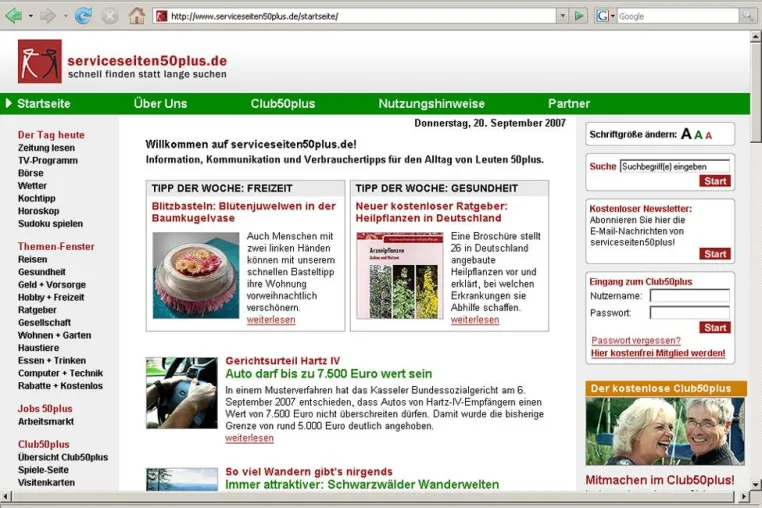Open Computer + Technik theme link
This screenshot has height=508, width=762.
pos(60,373)
